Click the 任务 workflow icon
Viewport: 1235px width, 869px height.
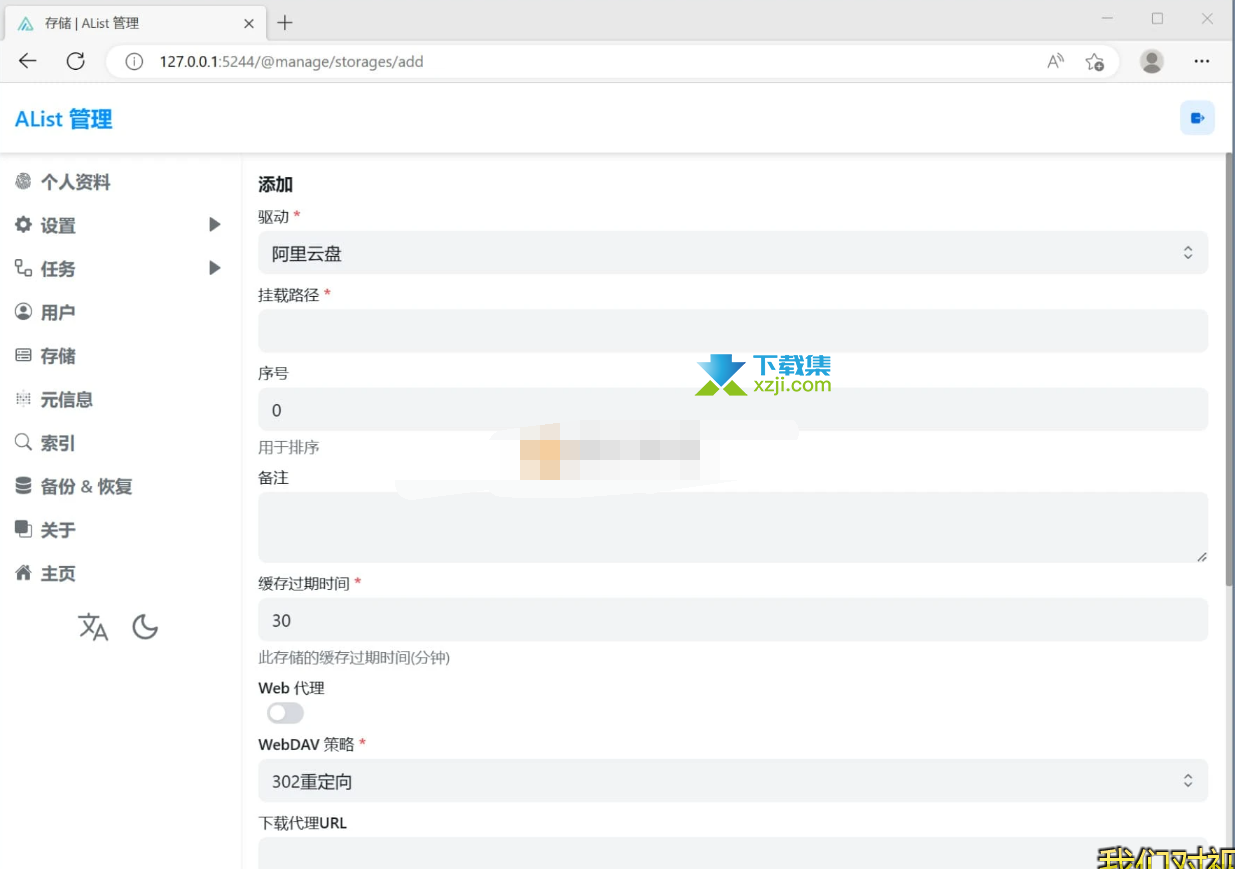point(23,268)
